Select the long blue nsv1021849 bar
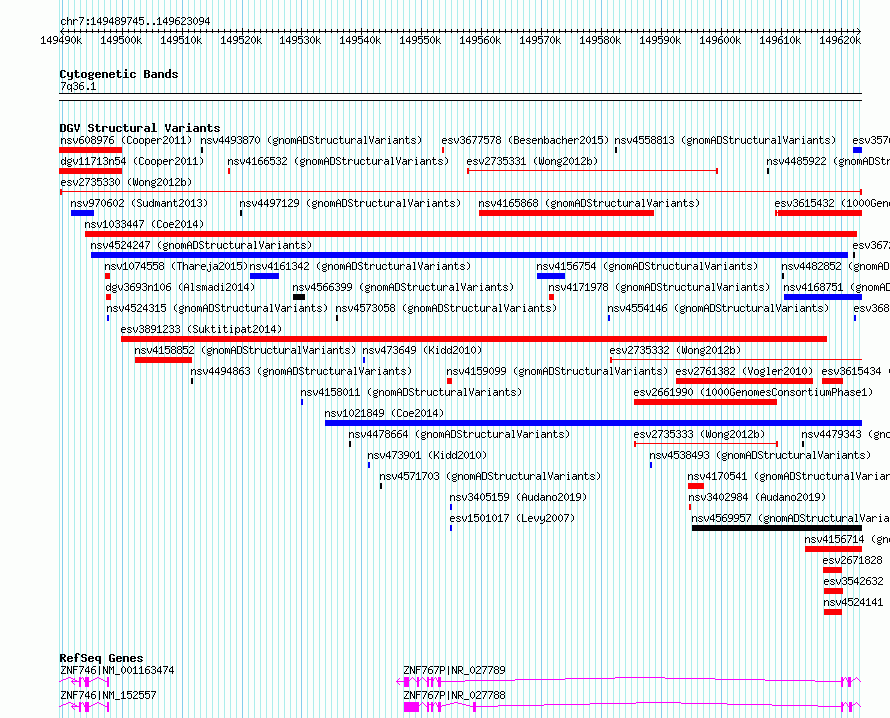Screen dimensions: 890x718 point(593,423)
